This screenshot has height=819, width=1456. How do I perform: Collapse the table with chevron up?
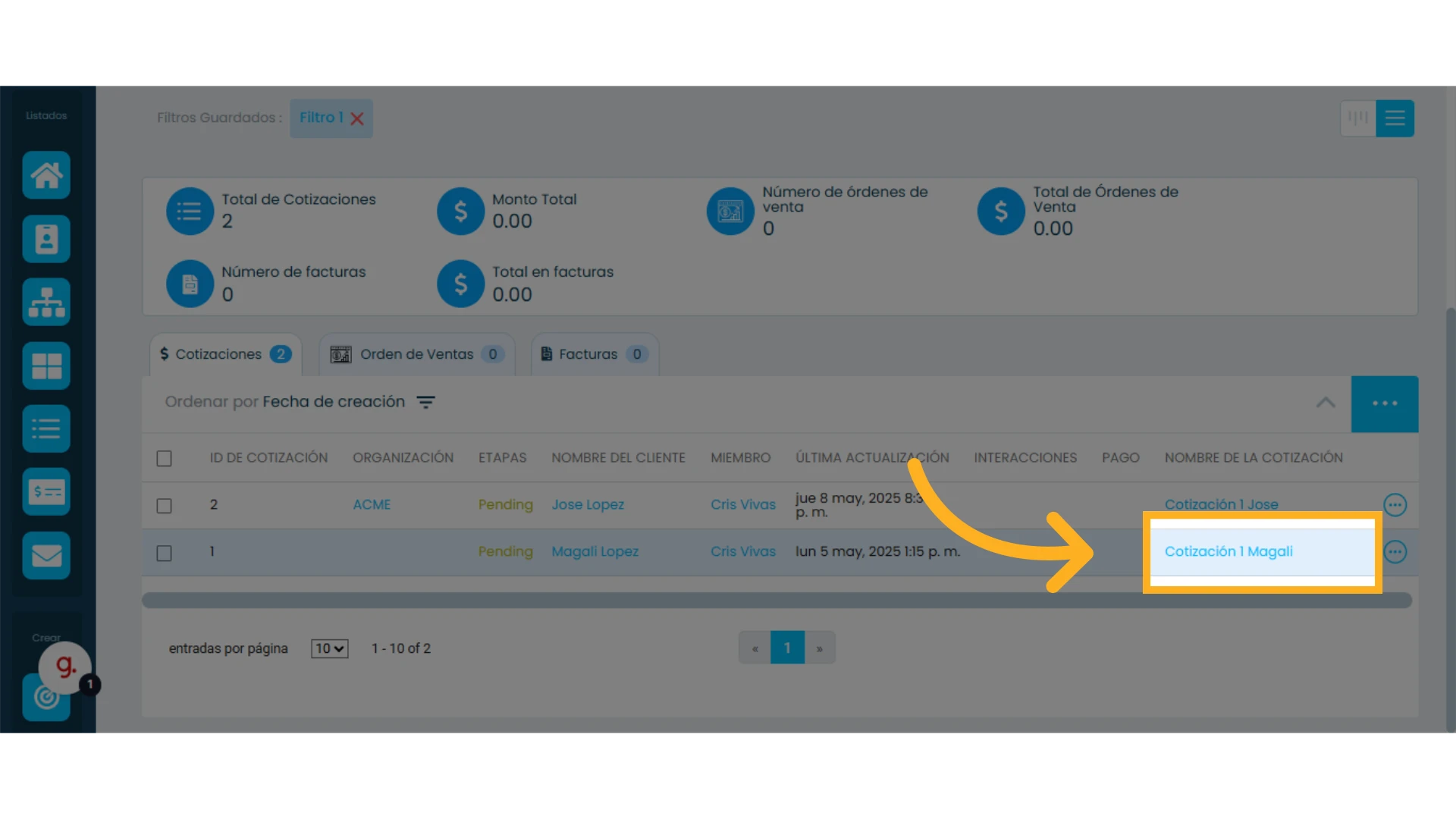point(1326,403)
